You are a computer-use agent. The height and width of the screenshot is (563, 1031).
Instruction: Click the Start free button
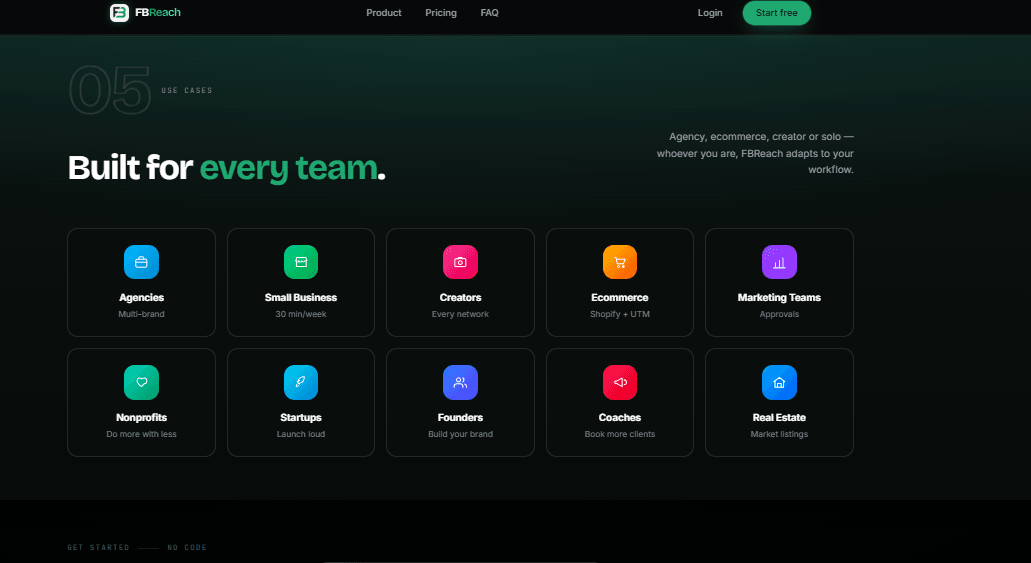click(777, 12)
